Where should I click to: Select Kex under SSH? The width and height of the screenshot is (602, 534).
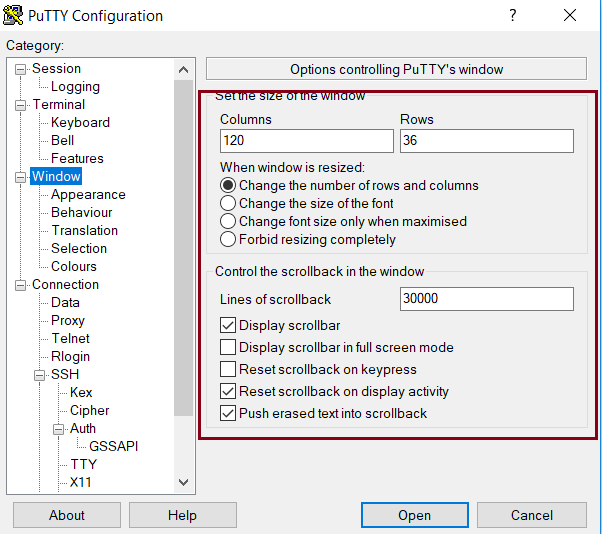pos(81,392)
